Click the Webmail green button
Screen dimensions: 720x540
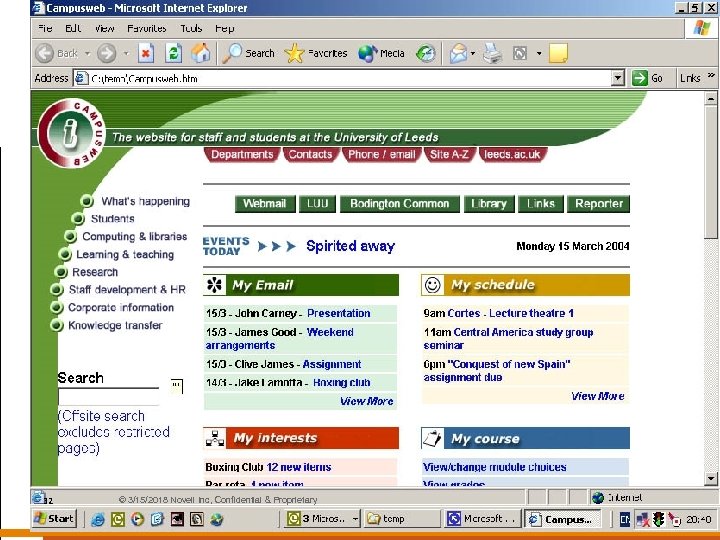265,204
